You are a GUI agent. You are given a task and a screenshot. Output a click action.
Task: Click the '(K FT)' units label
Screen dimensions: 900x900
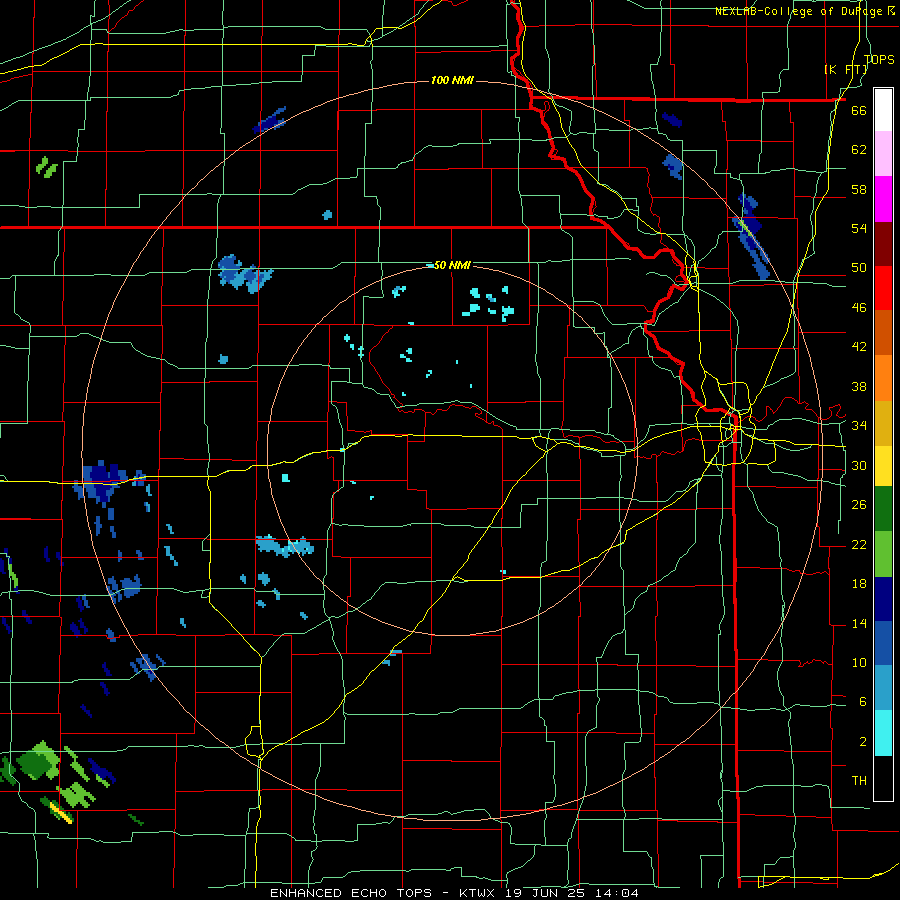click(845, 69)
